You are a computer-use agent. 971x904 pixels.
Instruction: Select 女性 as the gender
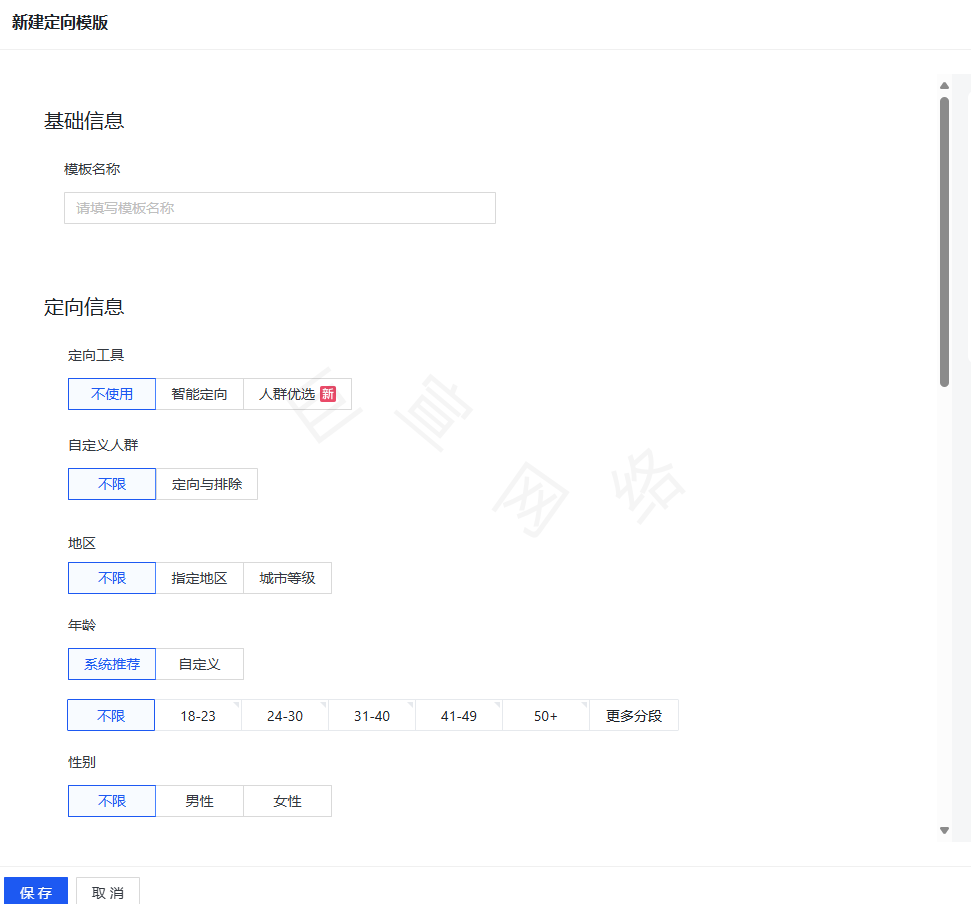287,801
